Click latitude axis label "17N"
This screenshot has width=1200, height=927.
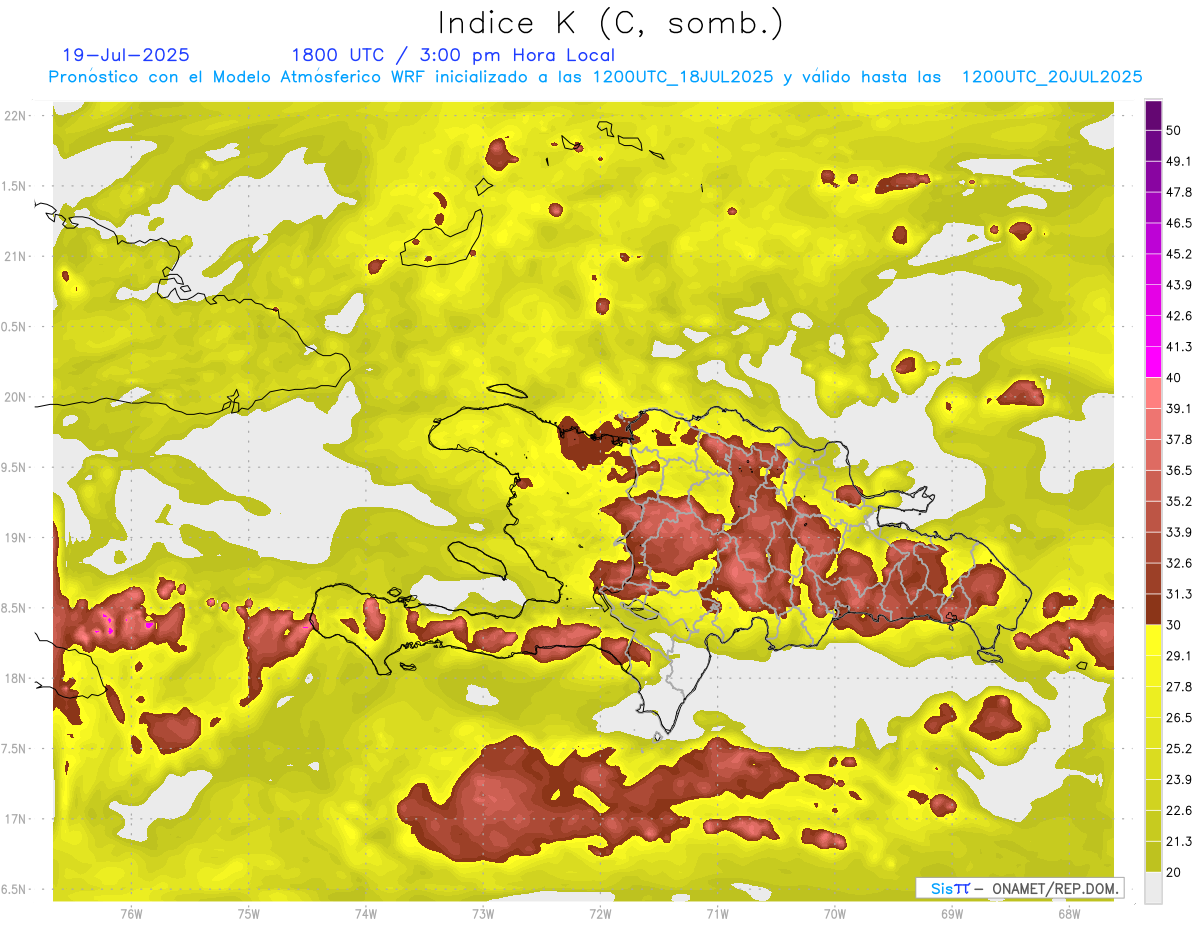[16, 819]
